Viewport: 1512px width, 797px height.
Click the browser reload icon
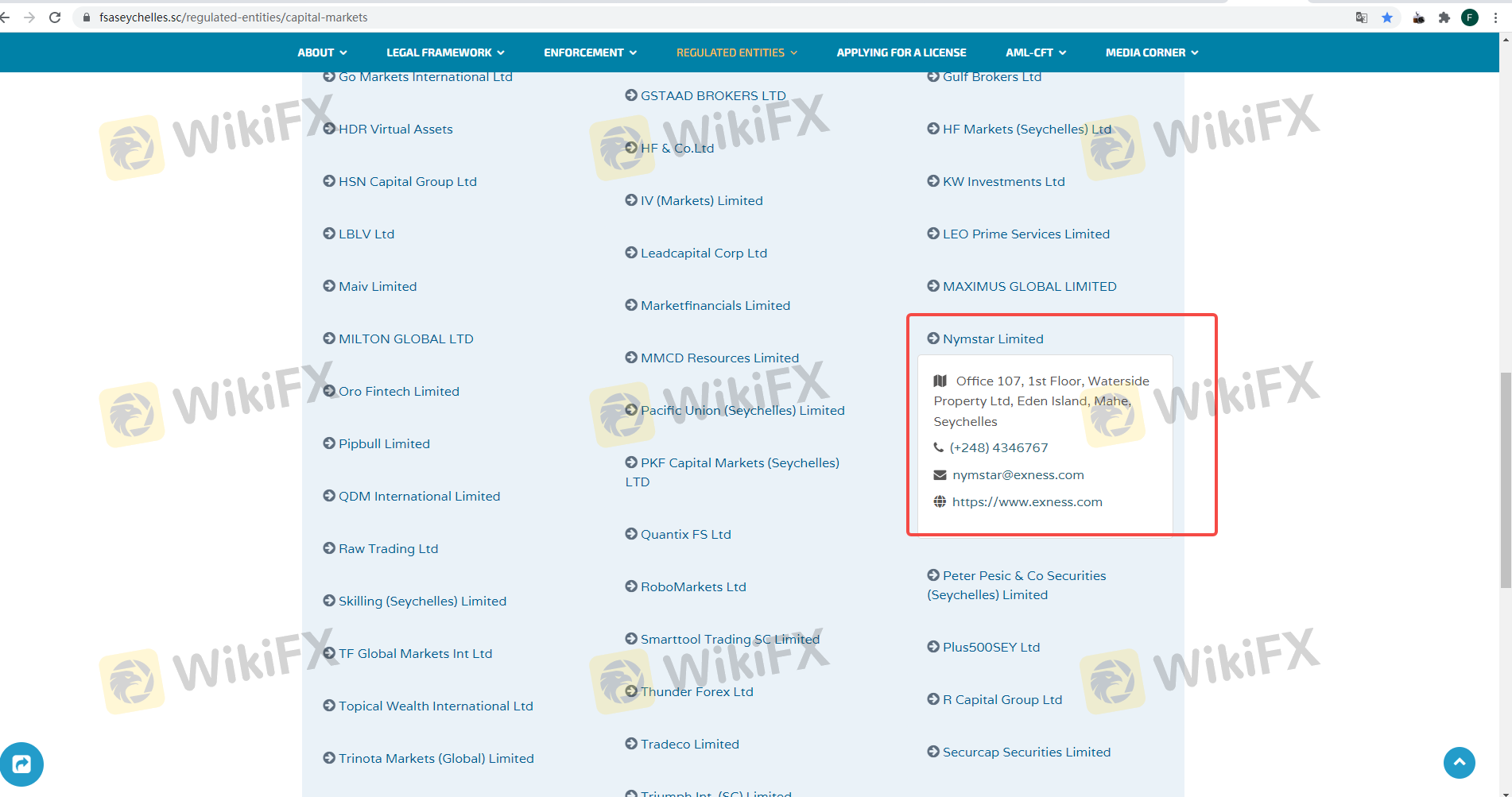tap(55, 17)
